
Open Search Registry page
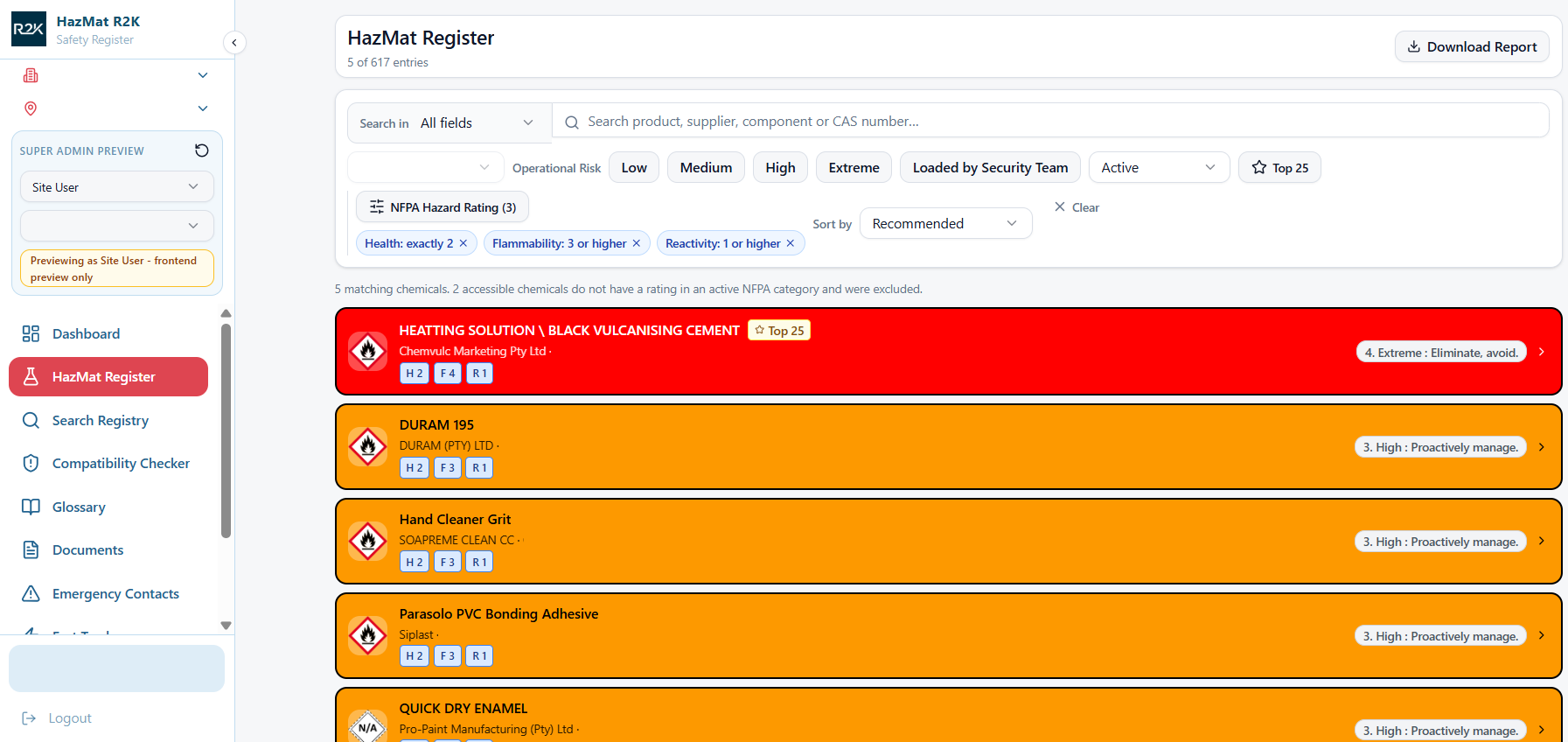[108, 420]
